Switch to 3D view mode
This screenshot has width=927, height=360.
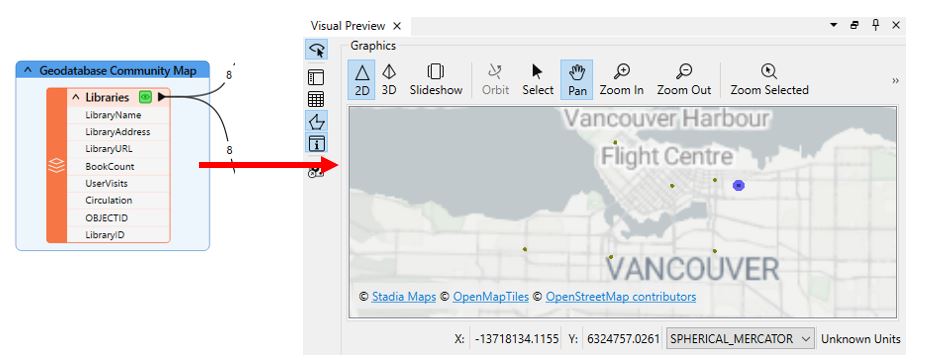[388, 79]
